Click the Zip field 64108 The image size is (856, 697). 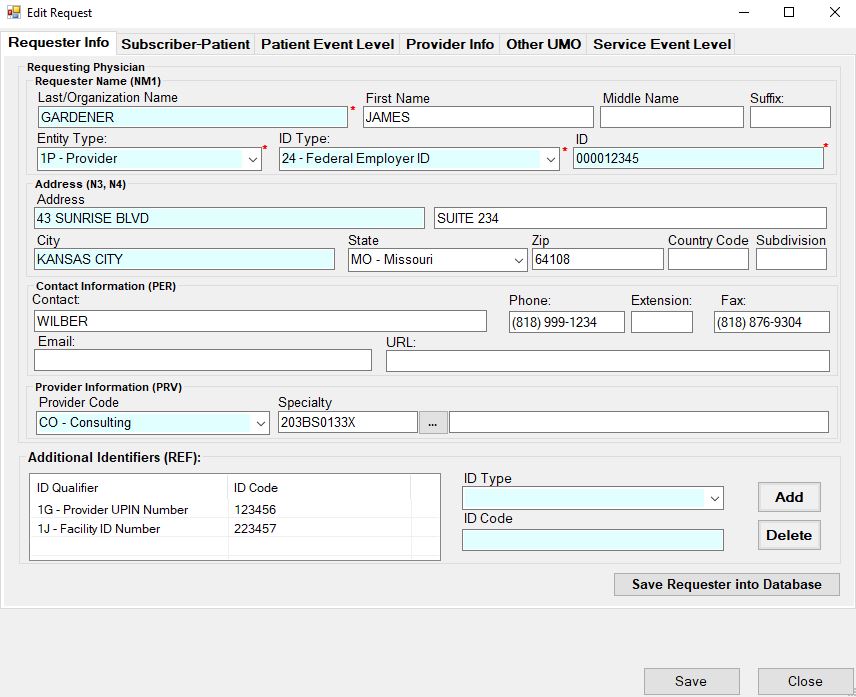tap(598, 259)
